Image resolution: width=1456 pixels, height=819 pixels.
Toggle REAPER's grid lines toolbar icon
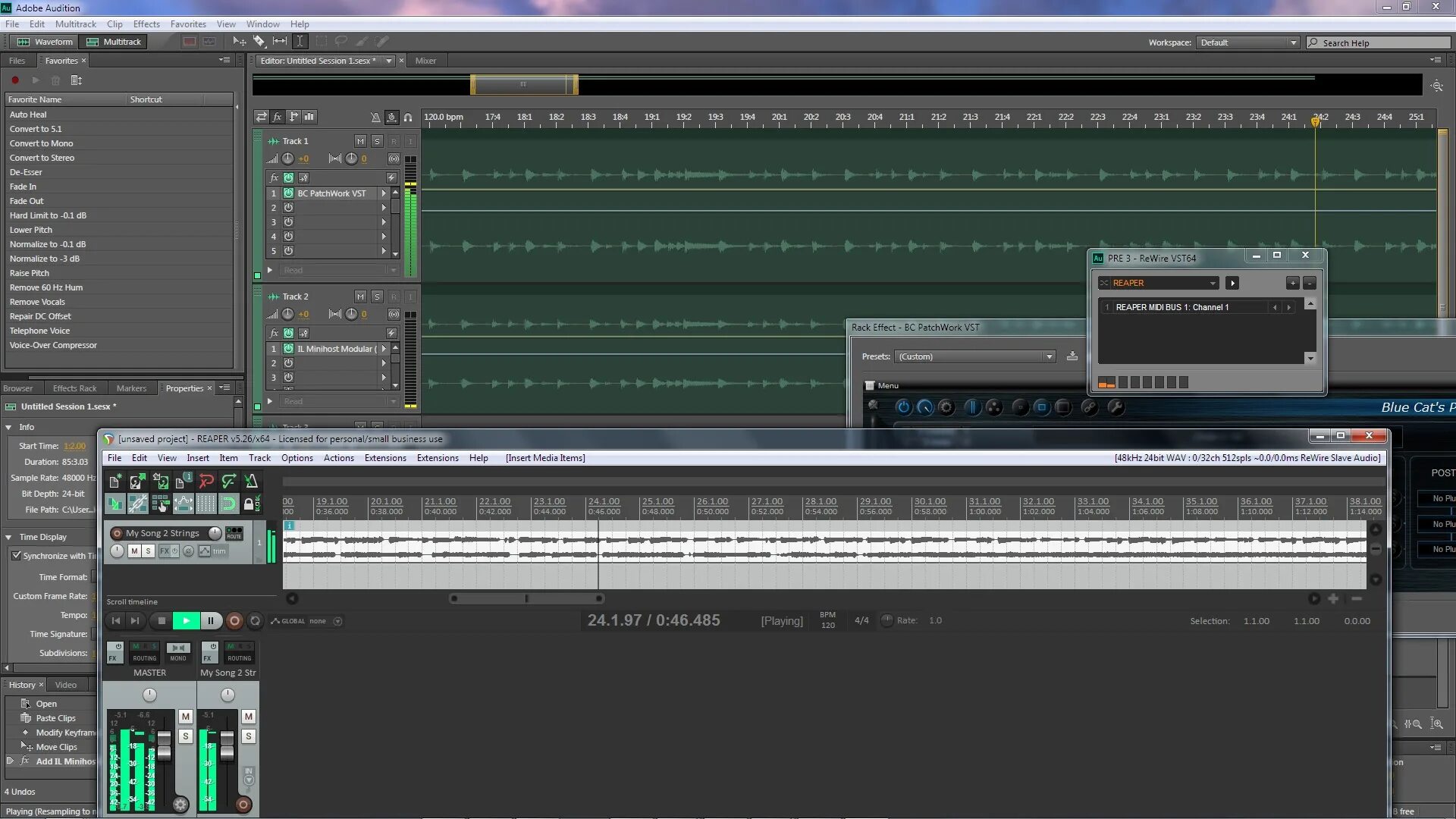[x=206, y=504]
